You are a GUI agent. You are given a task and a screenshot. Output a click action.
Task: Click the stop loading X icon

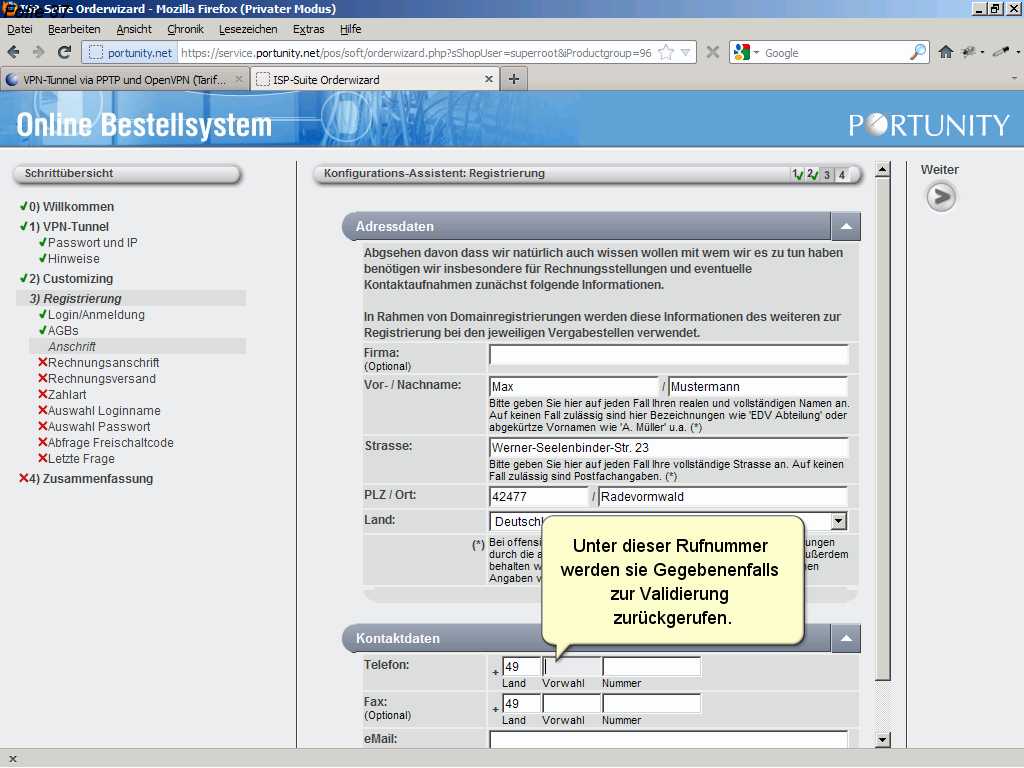[712, 52]
